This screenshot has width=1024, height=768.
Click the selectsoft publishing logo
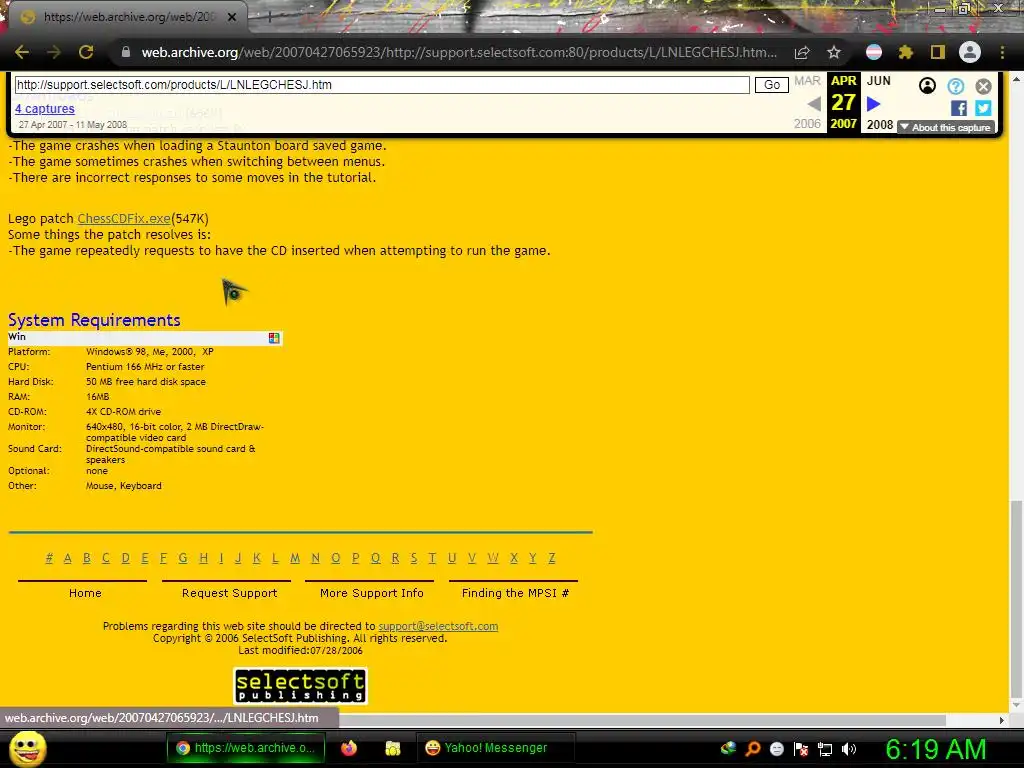(300, 686)
